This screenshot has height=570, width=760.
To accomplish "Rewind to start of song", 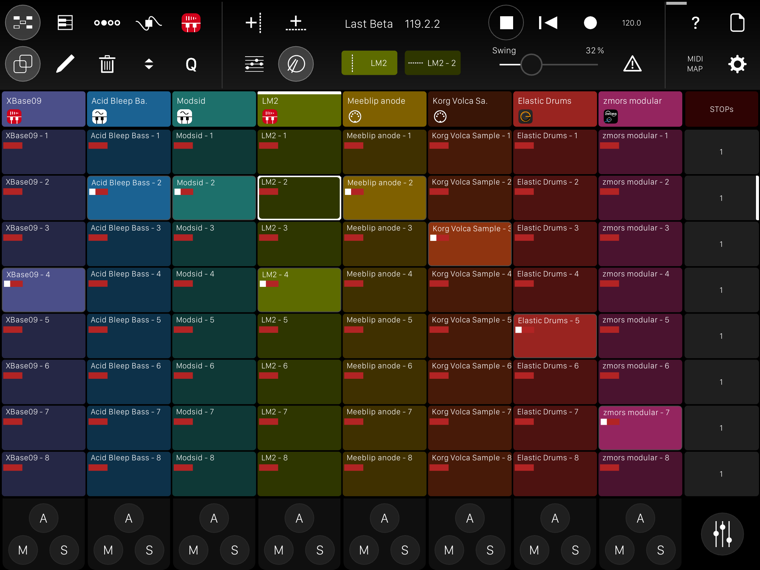I will pos(548,23).
